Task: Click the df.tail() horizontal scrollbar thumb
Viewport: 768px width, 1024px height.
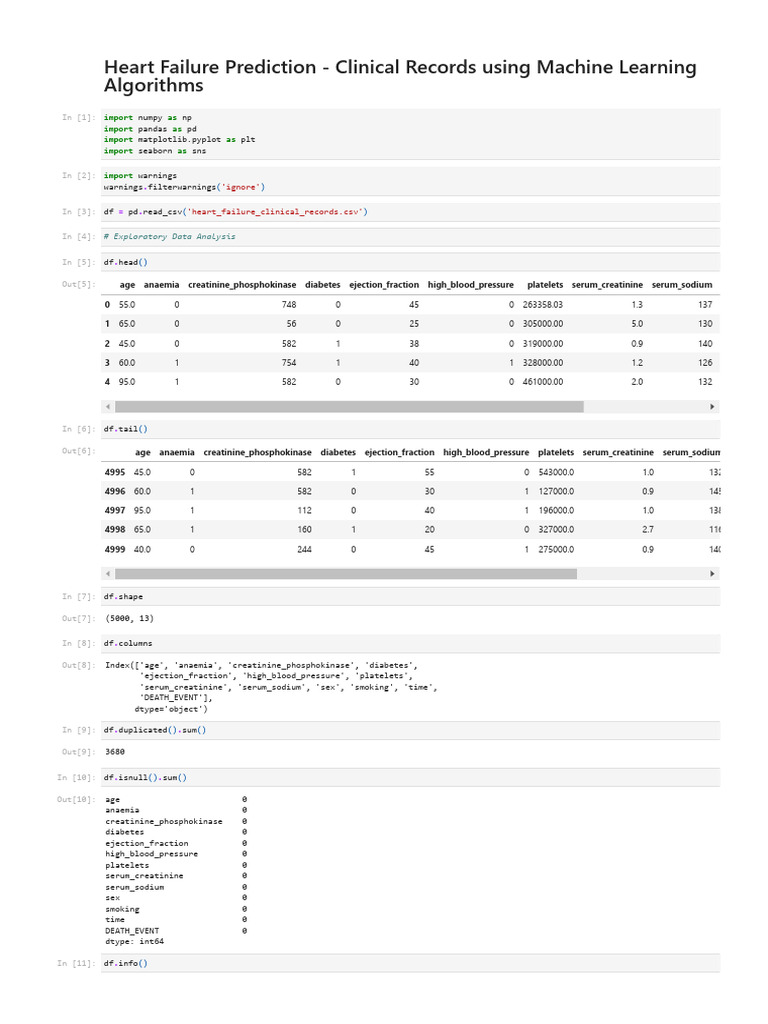Action: (x=346, y=574)
